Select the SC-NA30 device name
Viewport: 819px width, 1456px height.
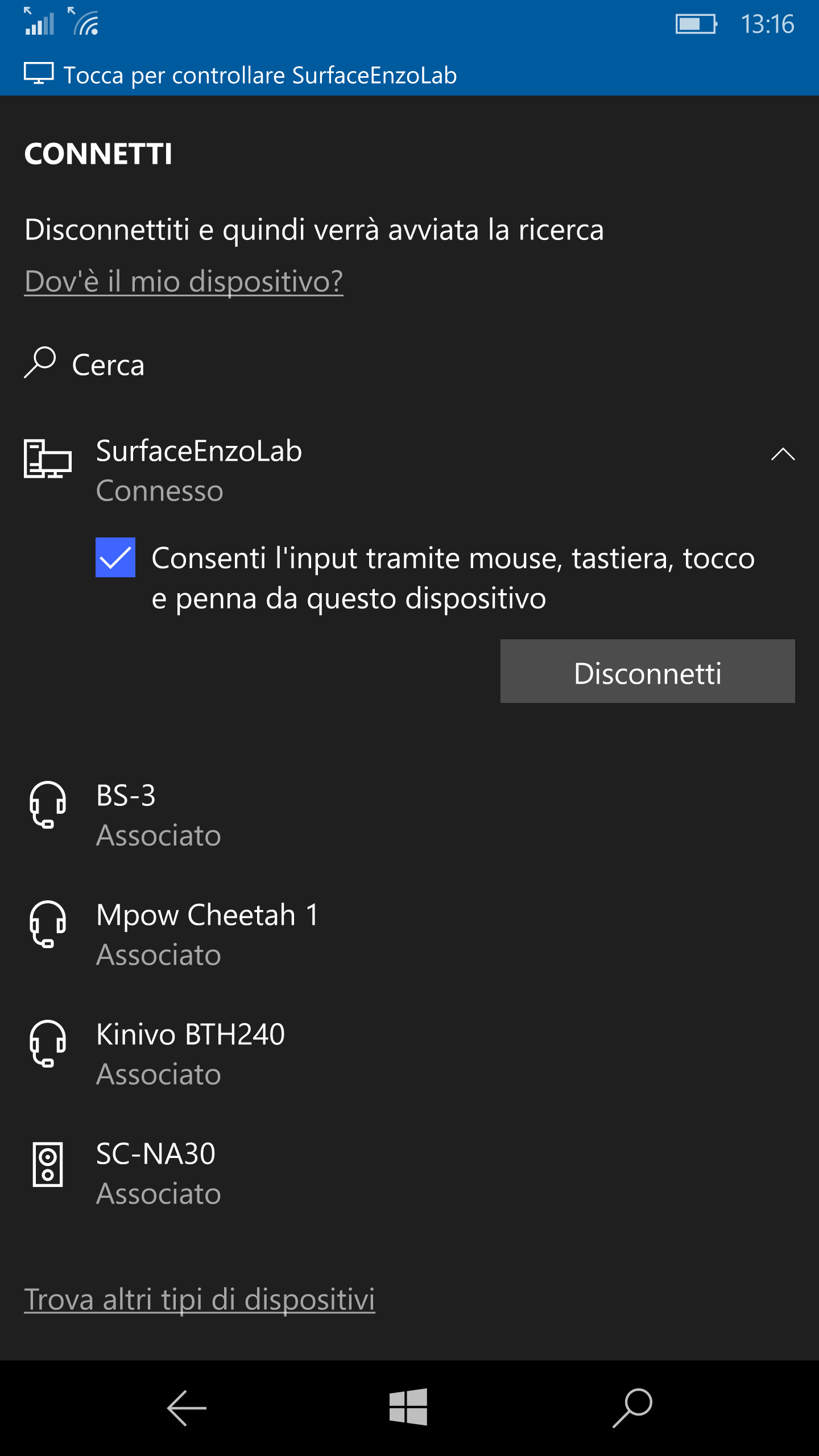tap(156, 1153)
